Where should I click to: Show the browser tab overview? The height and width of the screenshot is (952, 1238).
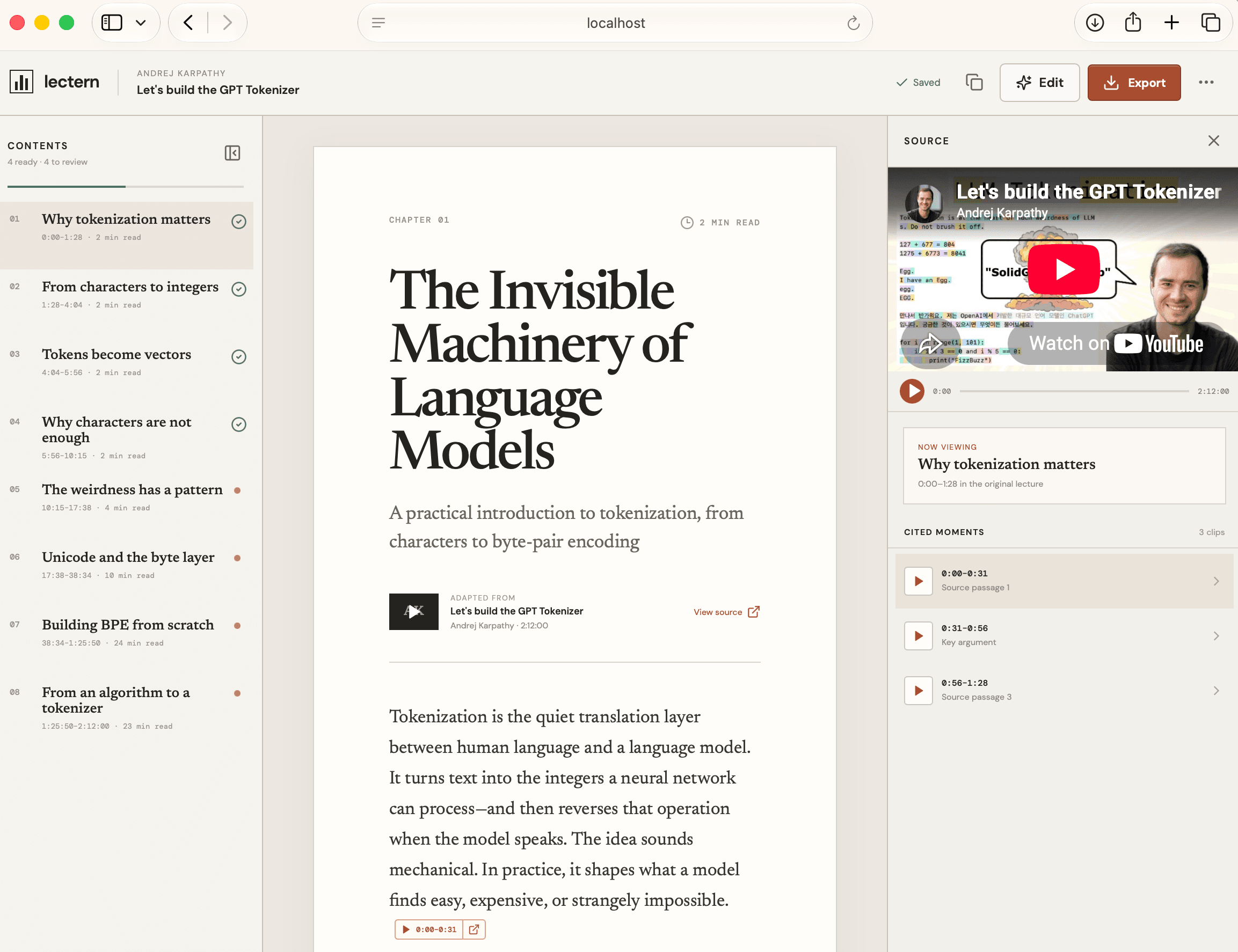coord(1210,23)
